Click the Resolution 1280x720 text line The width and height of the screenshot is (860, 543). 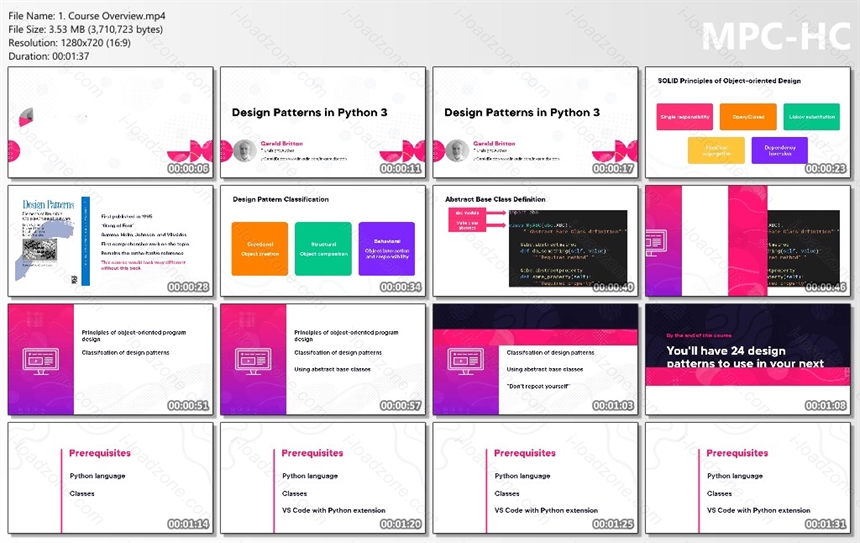click(x=70, y=42)
